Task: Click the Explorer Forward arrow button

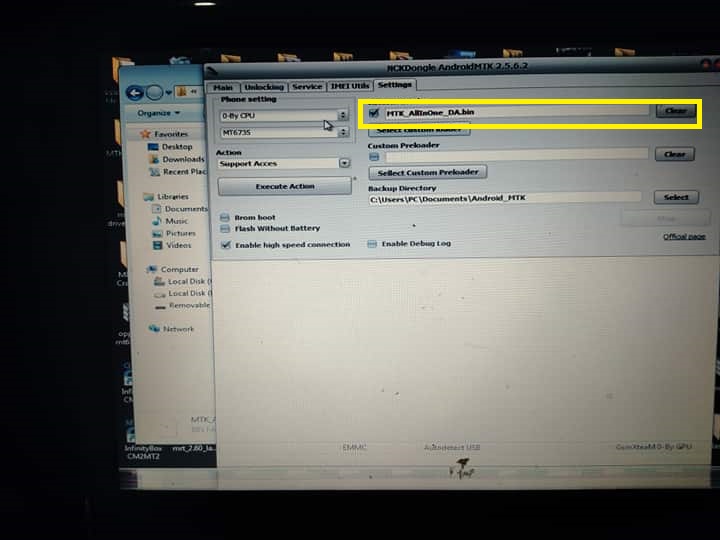Action: coord(154,93)
